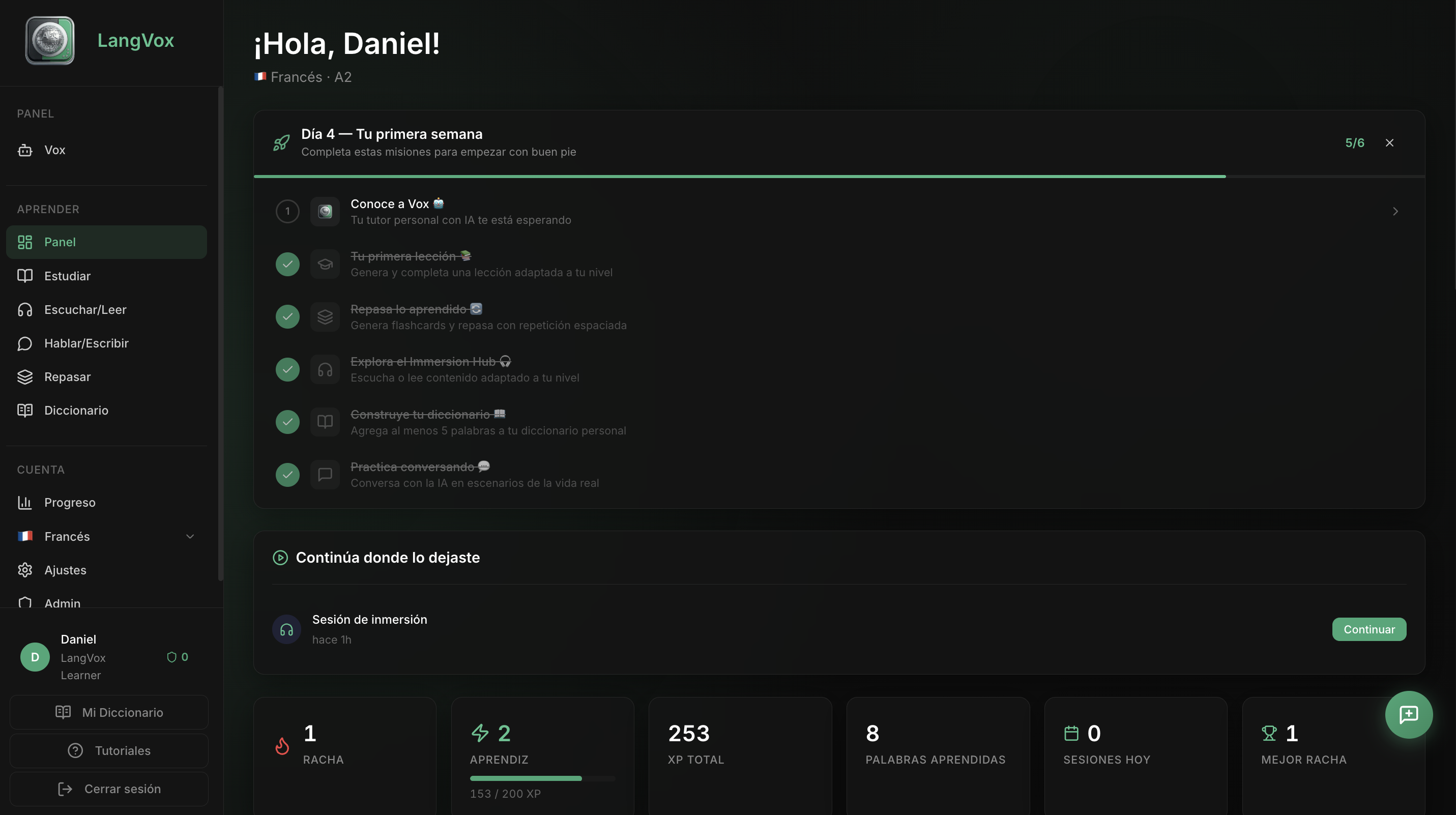Open the Conoce a Vox mission

(x=839, y=211)
